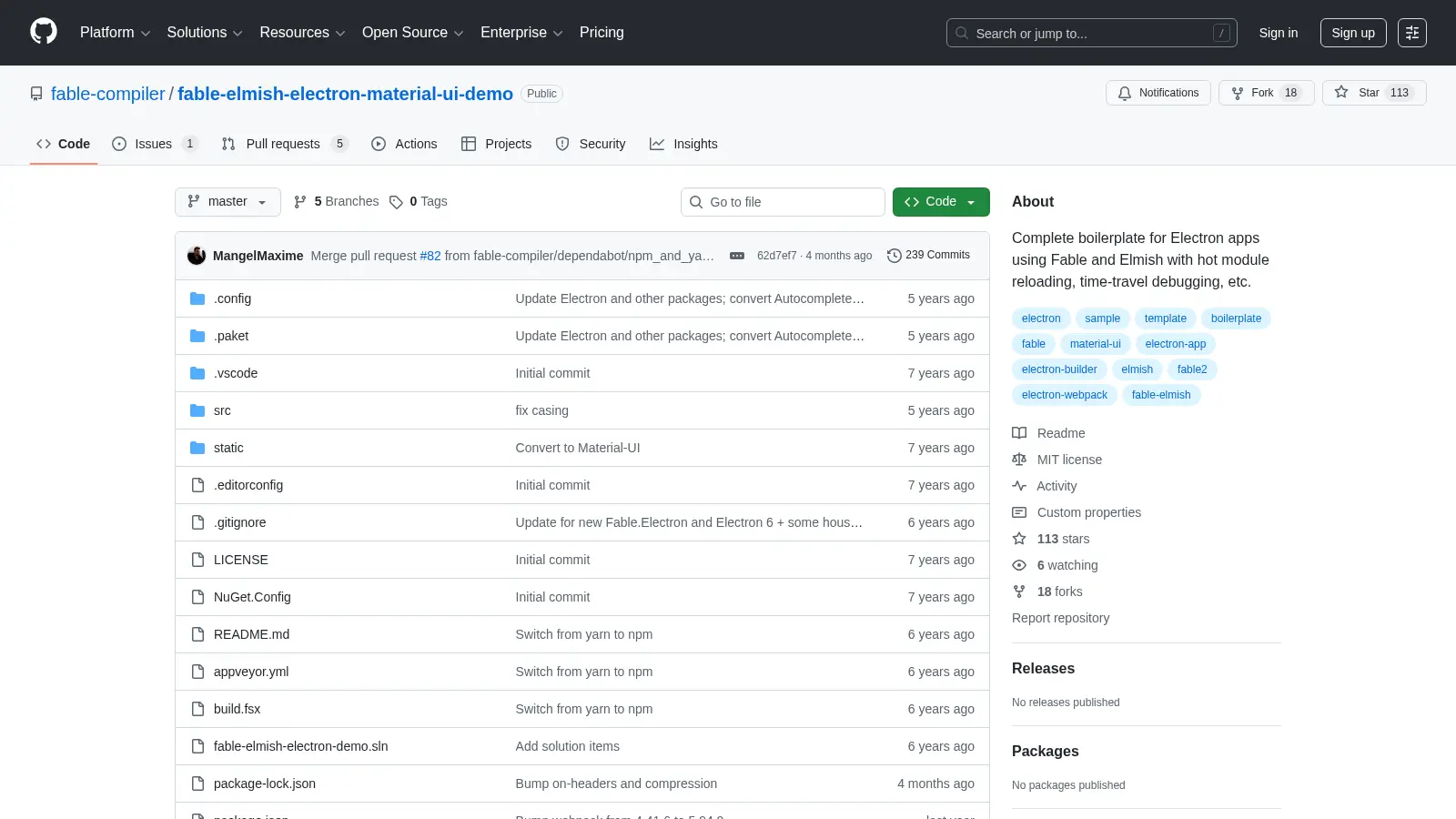Open the Solutions dropdown menu
1456x819 pixels.
[205, 33]
